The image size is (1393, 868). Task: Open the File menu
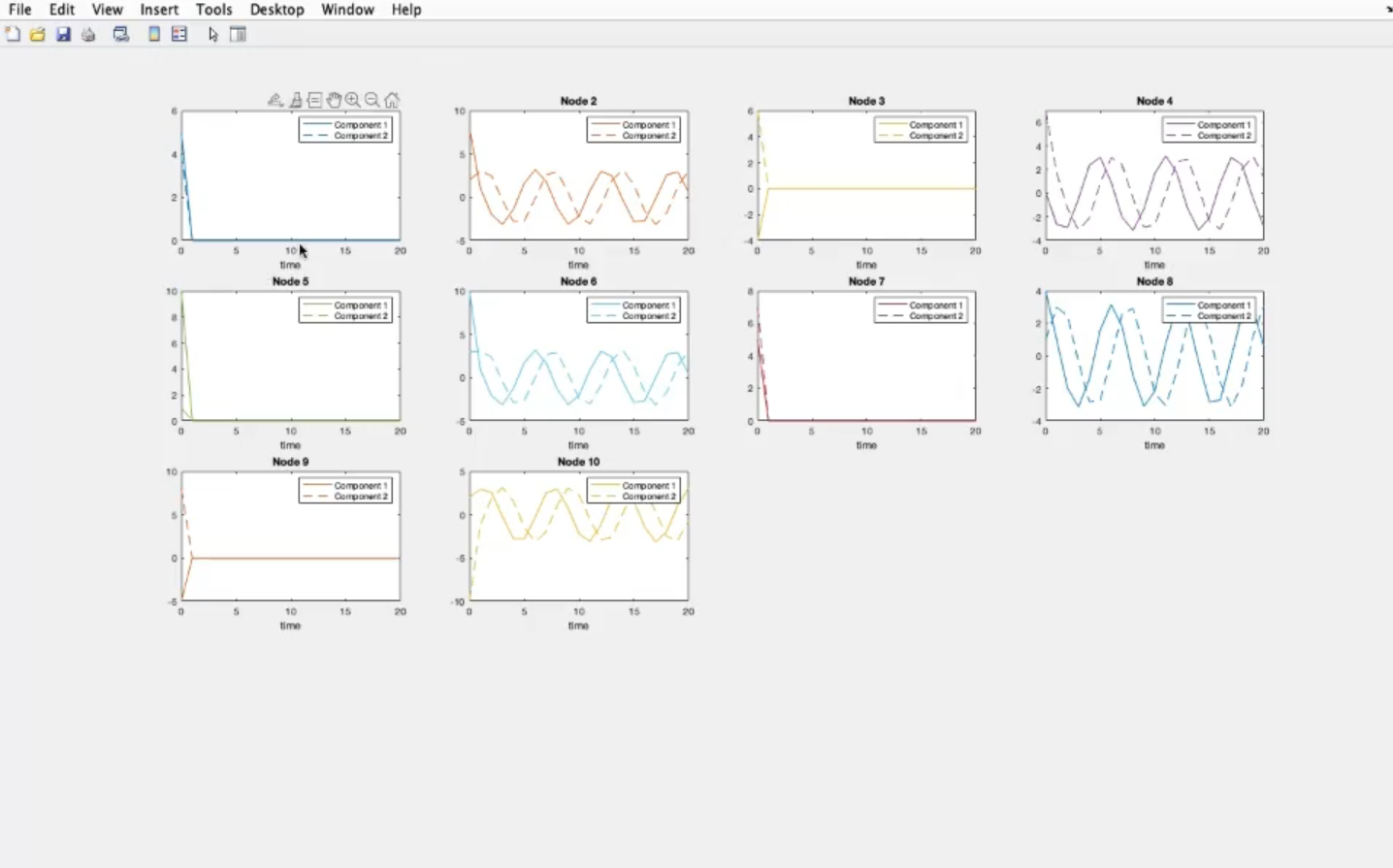tap(19, 10)
